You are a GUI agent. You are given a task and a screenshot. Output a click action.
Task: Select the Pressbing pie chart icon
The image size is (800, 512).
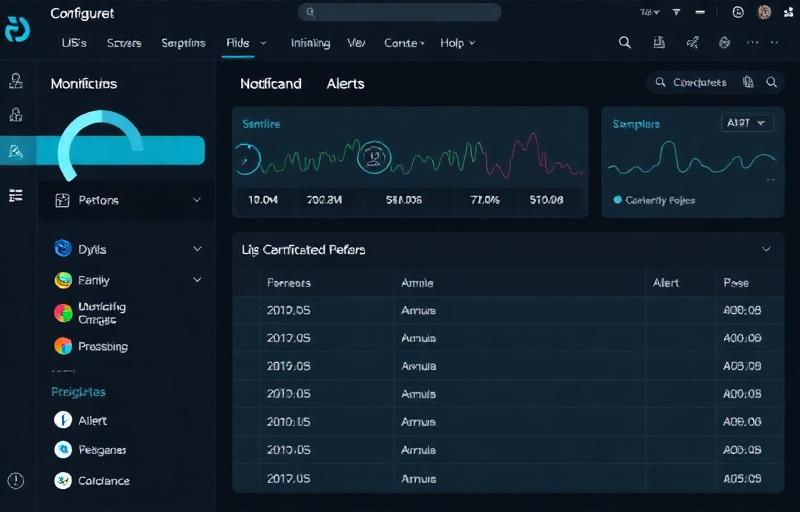click(62, 346)
